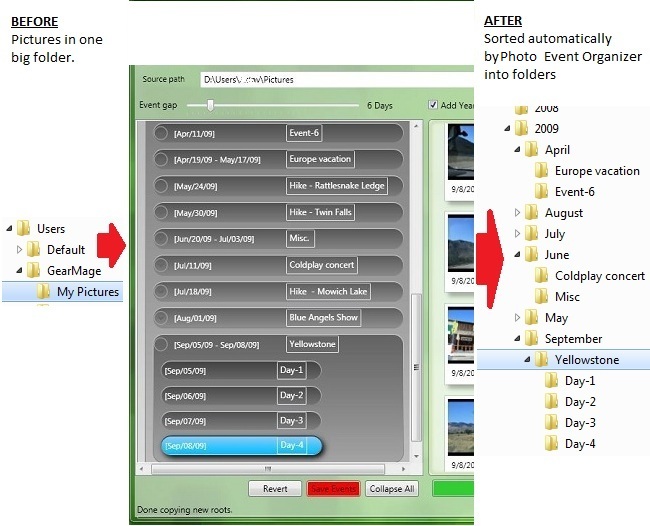
Task: Collapse the June folder
Action: 517,255
